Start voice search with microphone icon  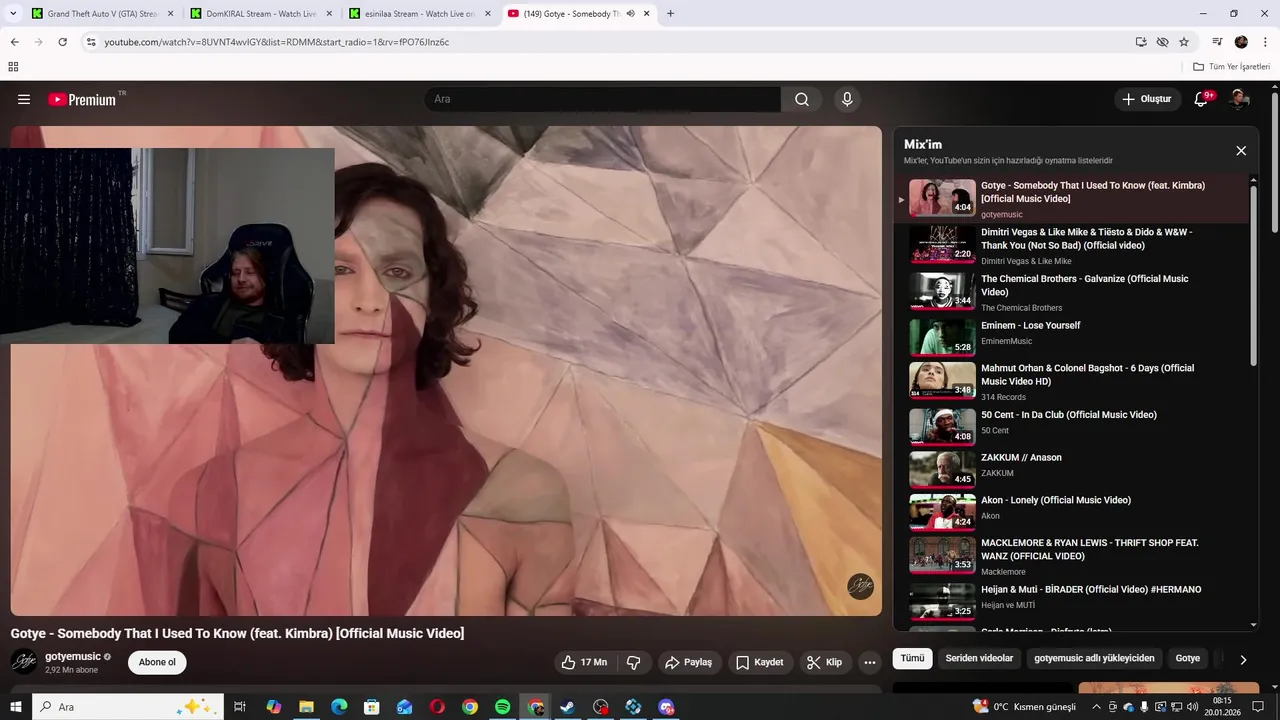847,99
